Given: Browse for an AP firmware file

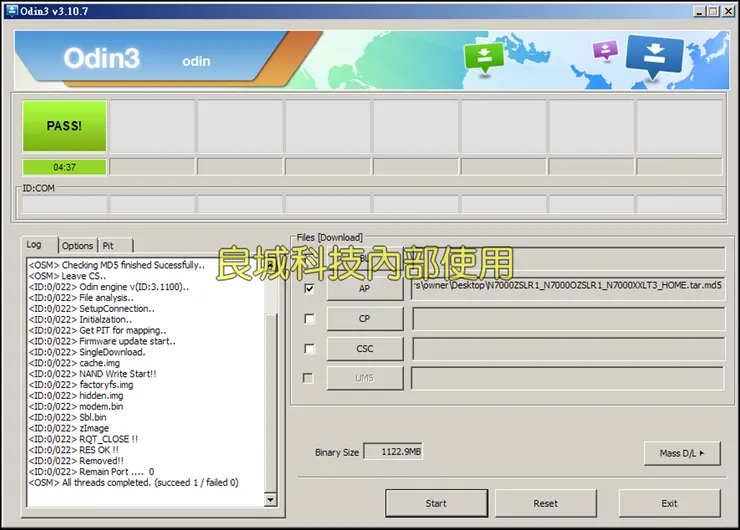Looking at the screenshot, I should pos(365,288).
